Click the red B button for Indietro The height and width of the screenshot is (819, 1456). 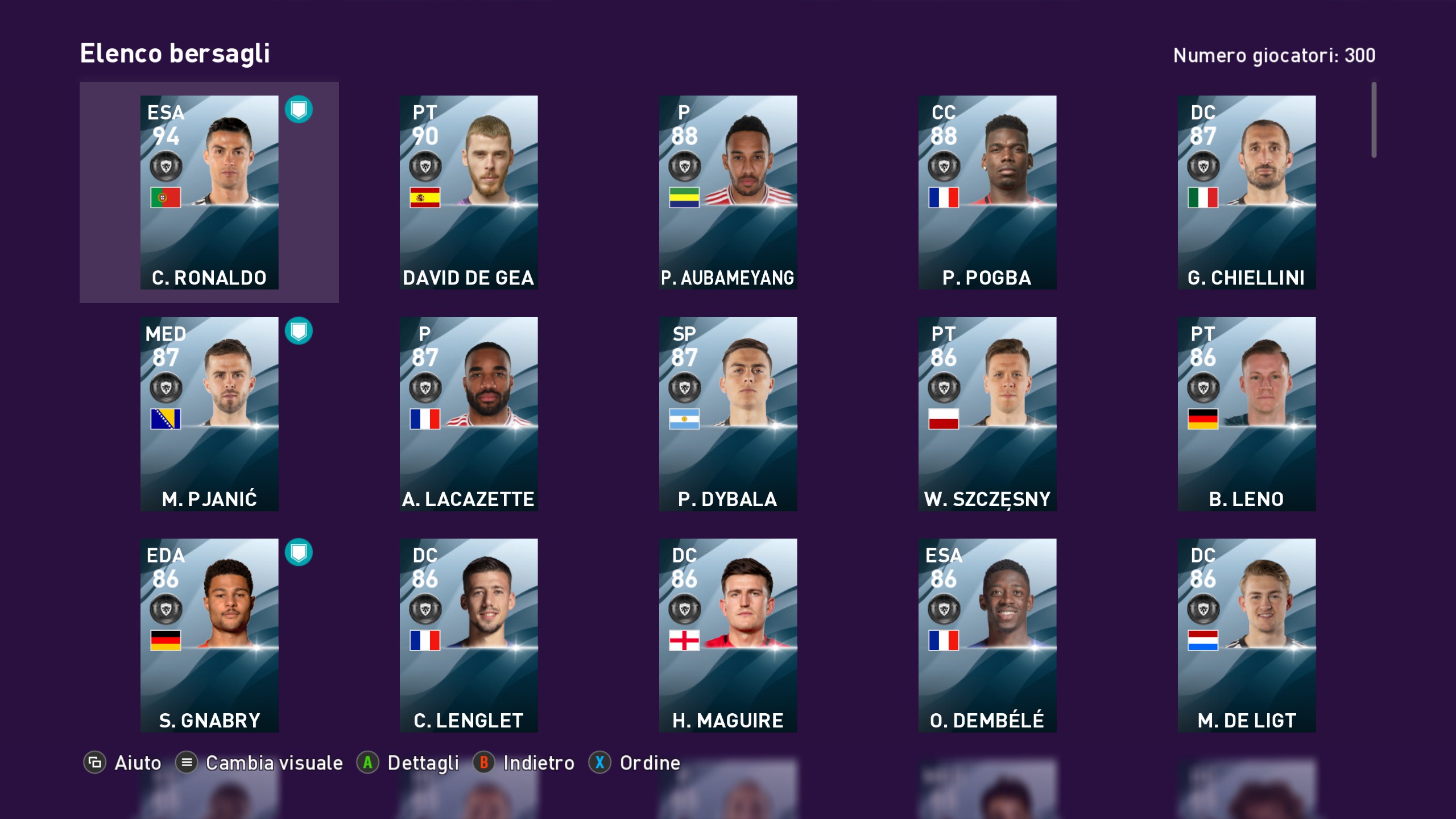coord(484,762)
